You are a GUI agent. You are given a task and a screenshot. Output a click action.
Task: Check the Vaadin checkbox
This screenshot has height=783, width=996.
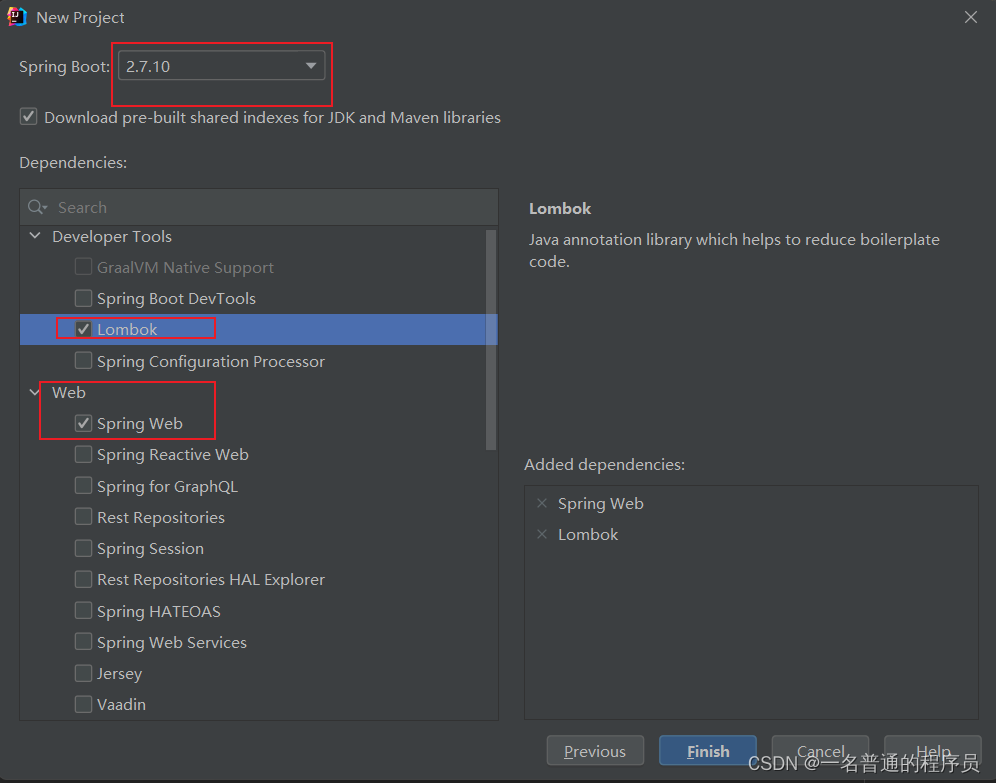point(83,704)
